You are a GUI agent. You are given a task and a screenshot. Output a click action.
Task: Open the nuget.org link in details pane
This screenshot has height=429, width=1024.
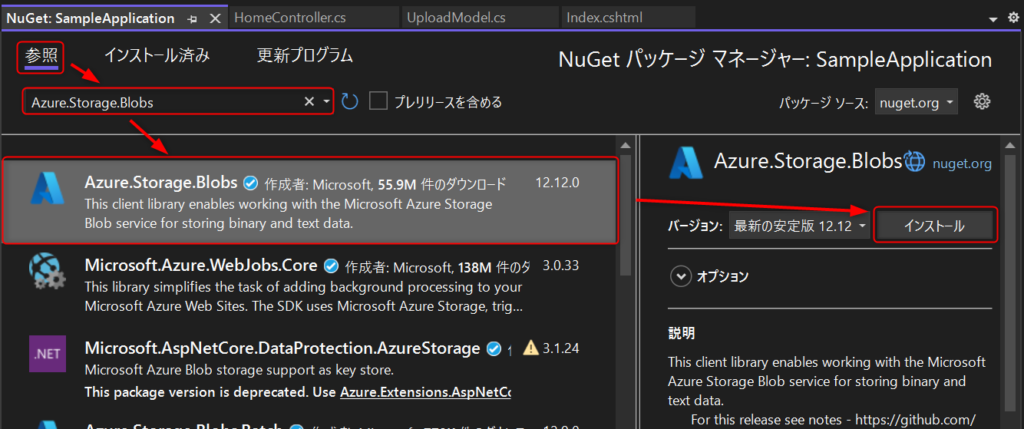pos(962,163)
